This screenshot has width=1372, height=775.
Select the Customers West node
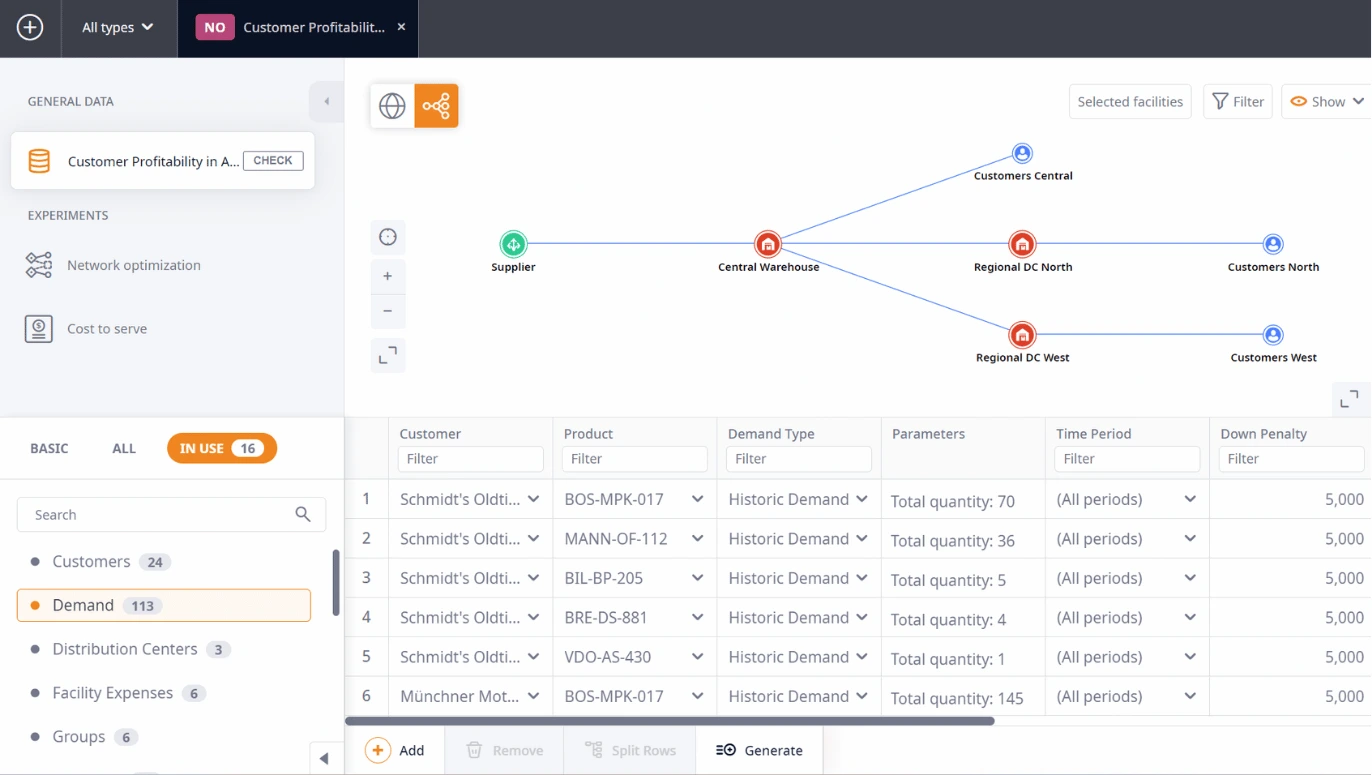point(1273,334)
